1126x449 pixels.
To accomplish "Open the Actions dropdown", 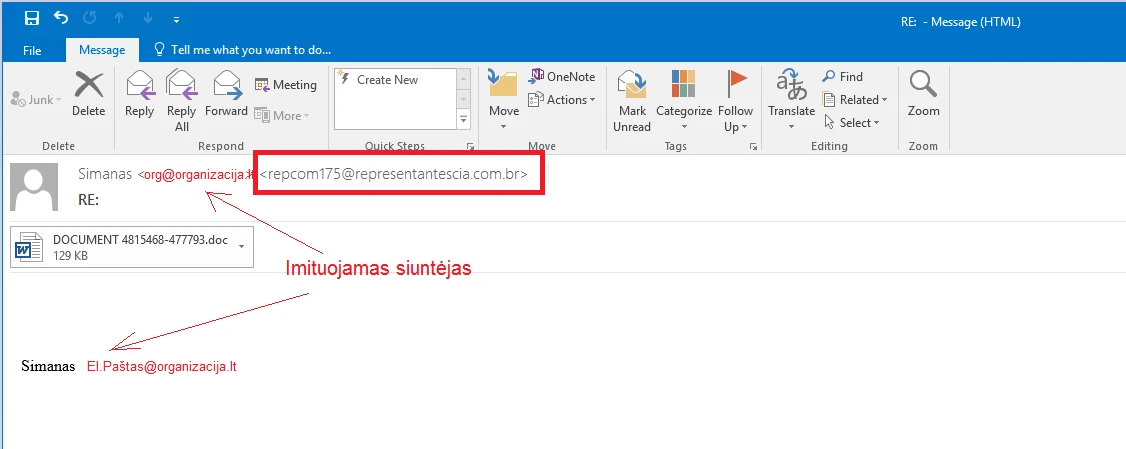I will click(x=562, y=100).
